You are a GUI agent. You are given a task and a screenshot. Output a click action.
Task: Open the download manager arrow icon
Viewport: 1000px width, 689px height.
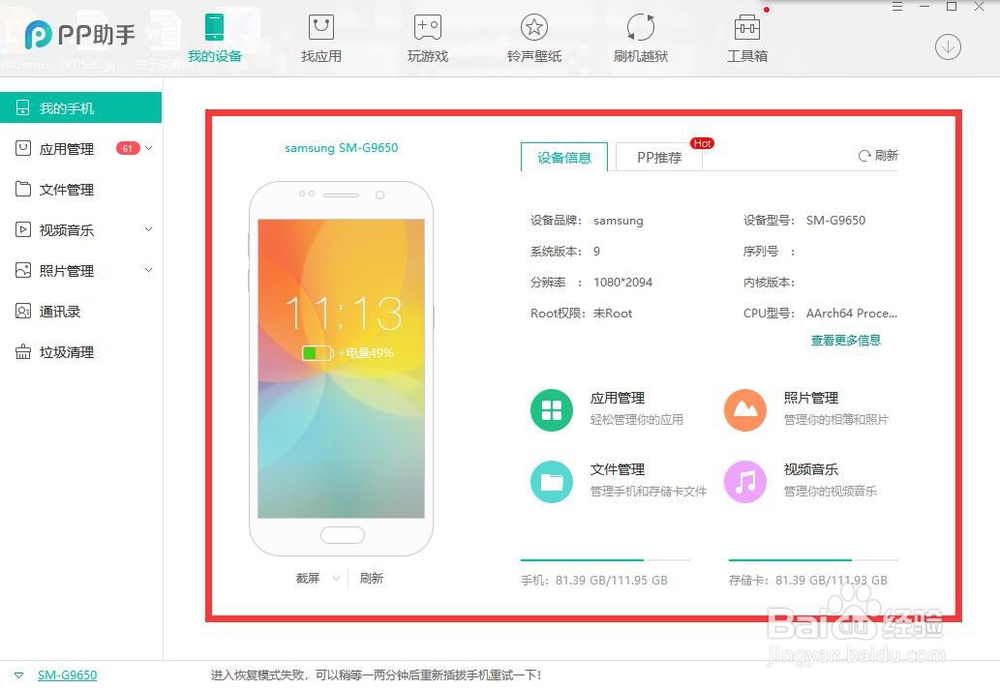tap(948, 47)
